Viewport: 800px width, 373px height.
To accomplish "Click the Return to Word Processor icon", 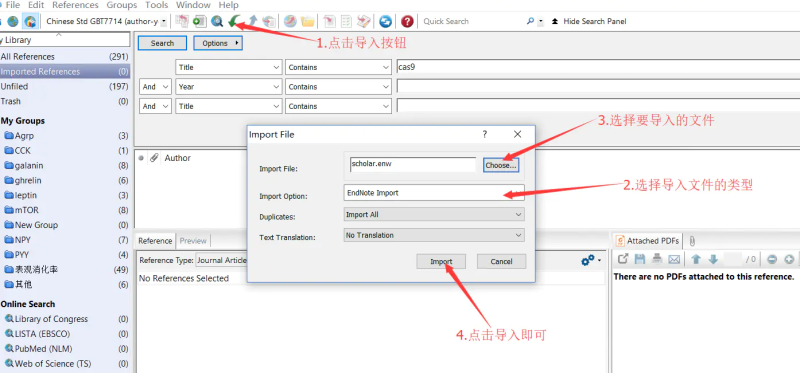I will [x=364, y=21].
